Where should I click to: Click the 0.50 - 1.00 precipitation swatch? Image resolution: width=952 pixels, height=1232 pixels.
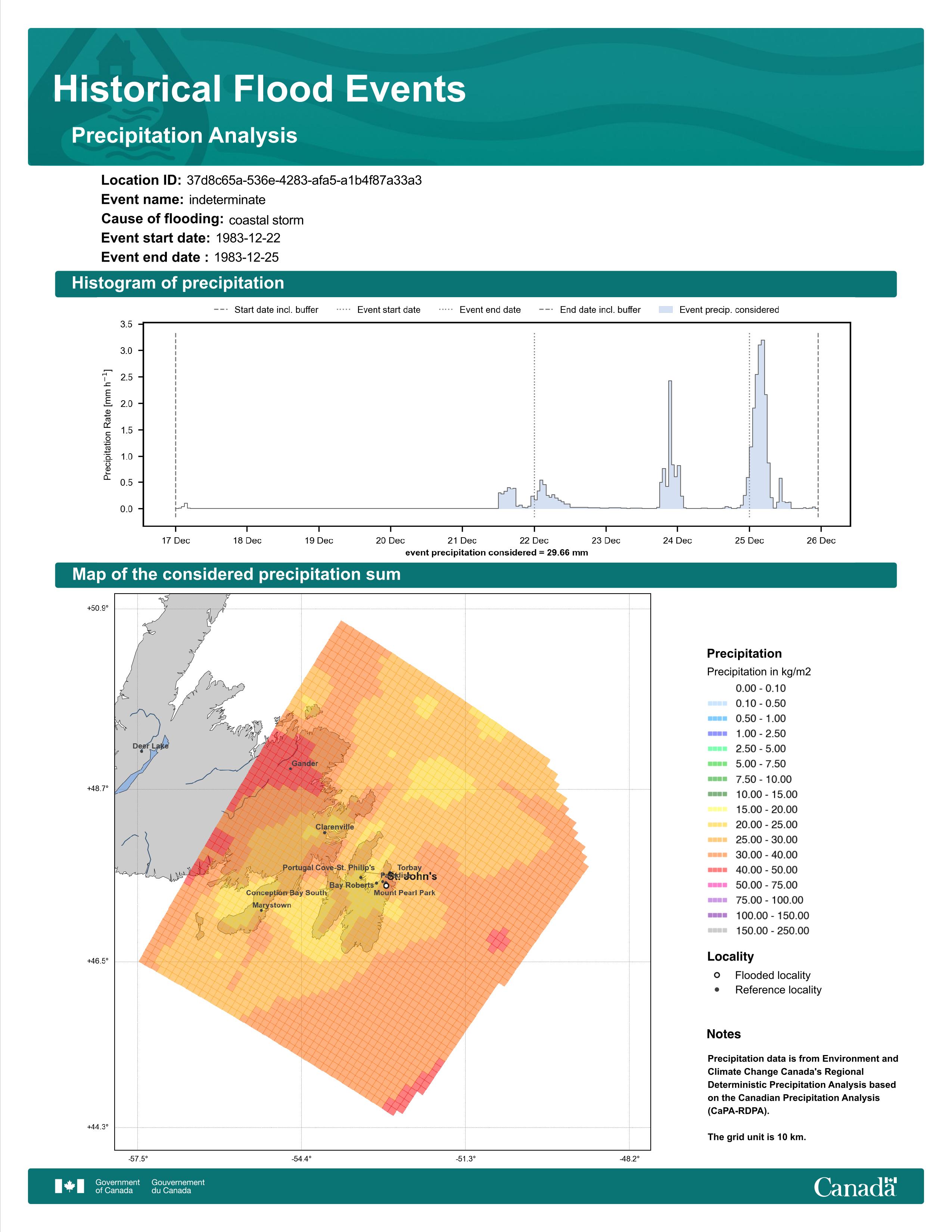[718, 719]
